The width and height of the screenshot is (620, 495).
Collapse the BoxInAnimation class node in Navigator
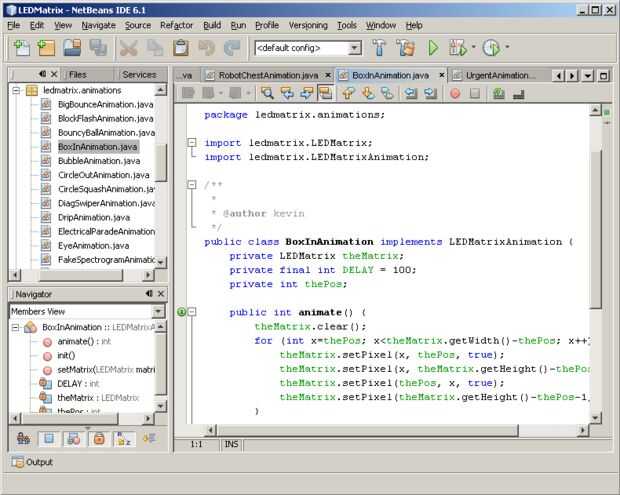[15, 327]
